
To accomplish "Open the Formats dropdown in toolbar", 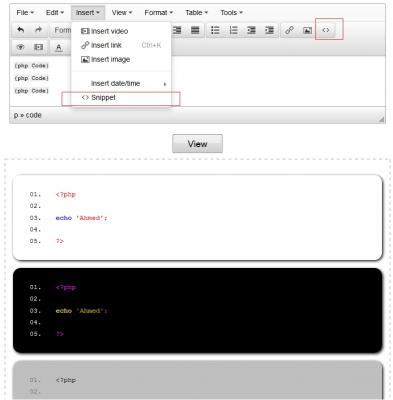I will [x=62, y=30].
